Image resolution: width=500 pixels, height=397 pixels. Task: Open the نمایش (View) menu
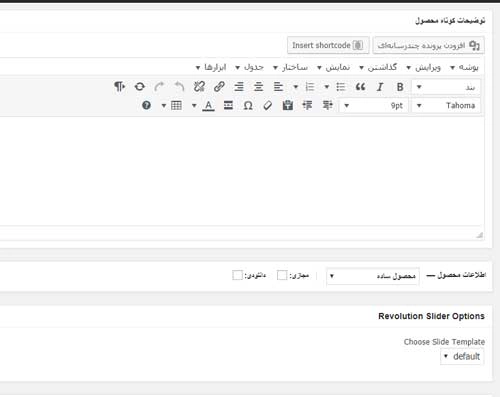[x=334, y=67]
